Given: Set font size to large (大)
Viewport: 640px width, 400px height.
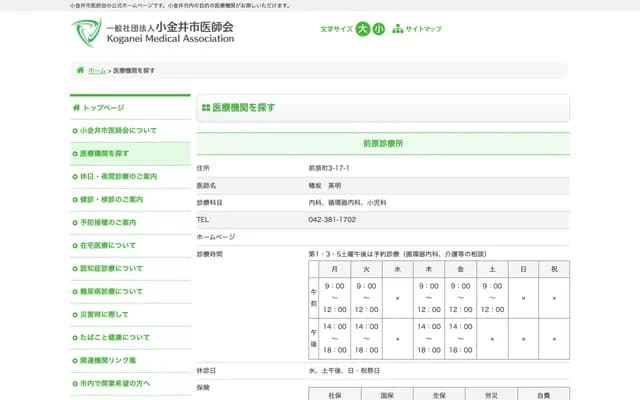Looking at the screenshot, I should [x=362, y=29].
